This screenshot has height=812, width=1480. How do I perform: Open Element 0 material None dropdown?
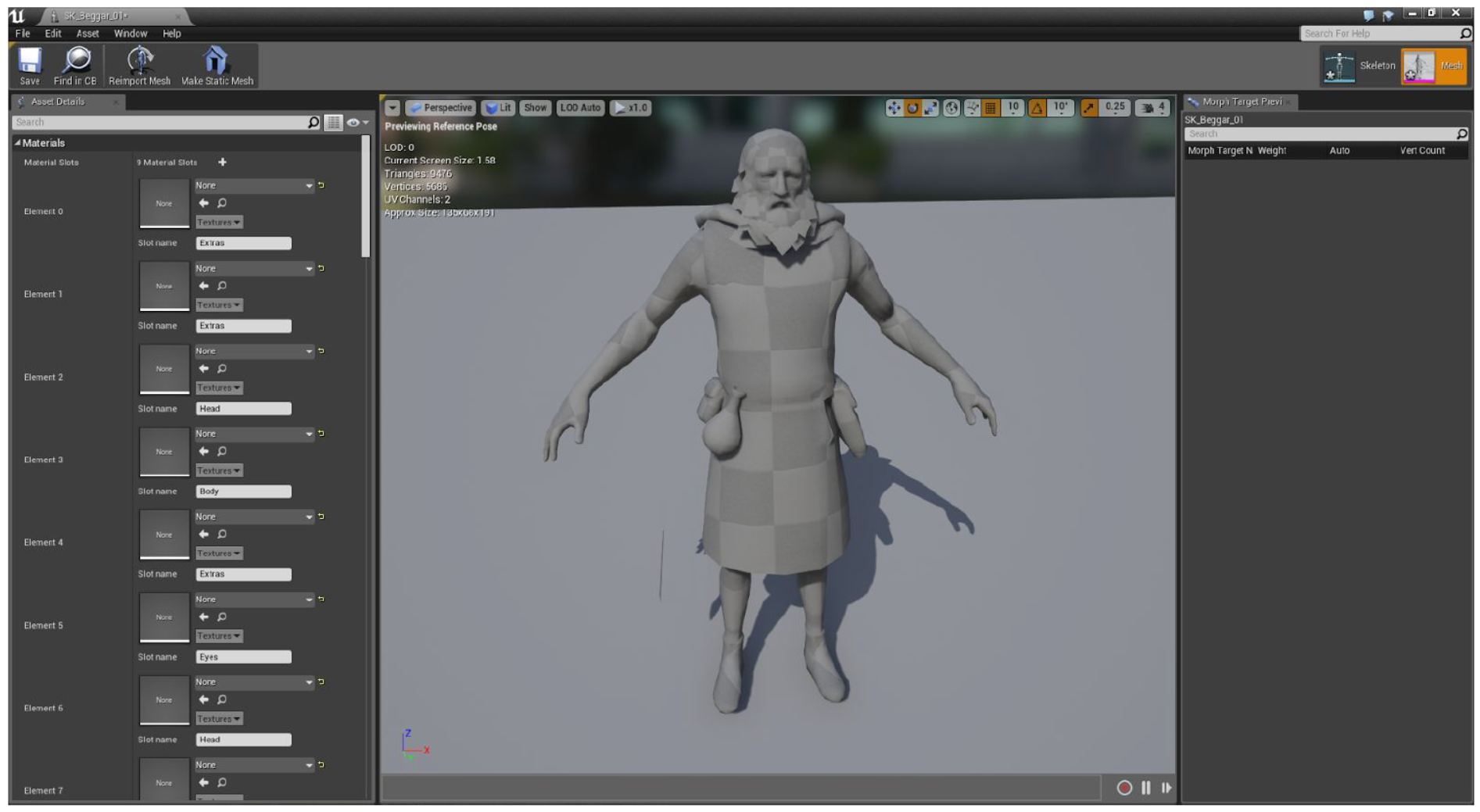click(253, 186)
